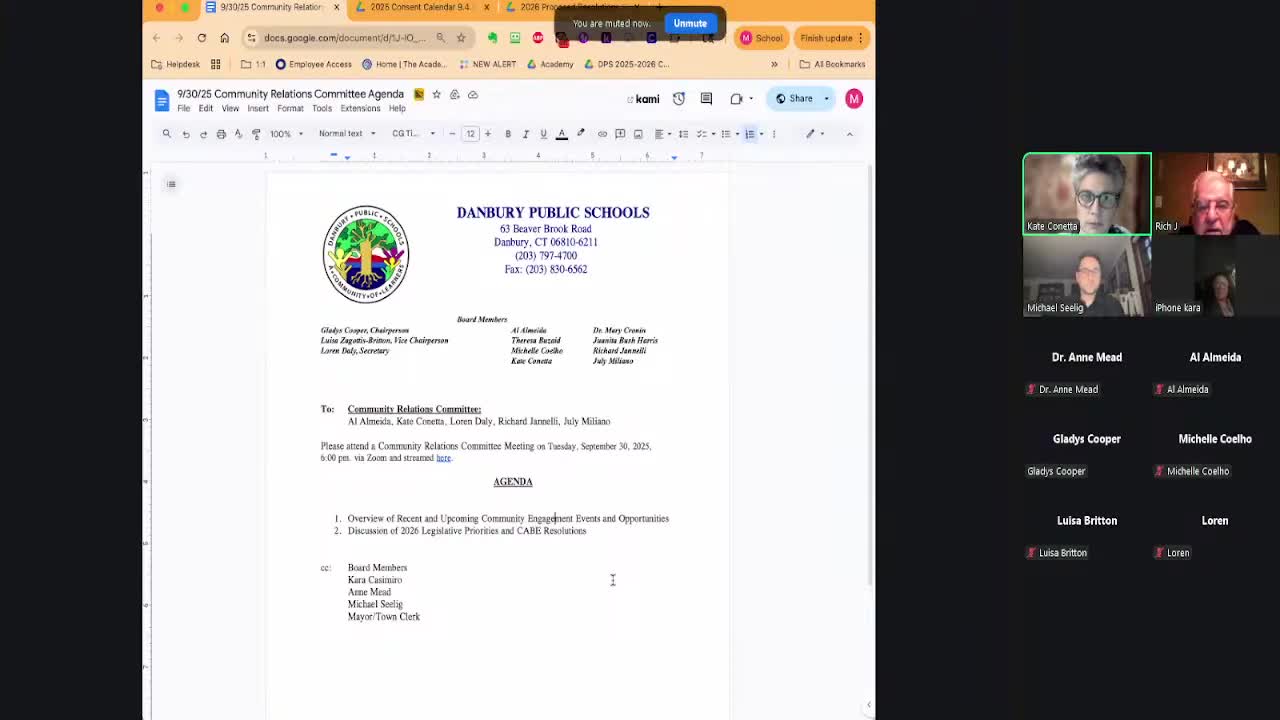The width and height of the screenshot is (1280, 720).
Task: Click the Share button
Action: coord(799,98)
